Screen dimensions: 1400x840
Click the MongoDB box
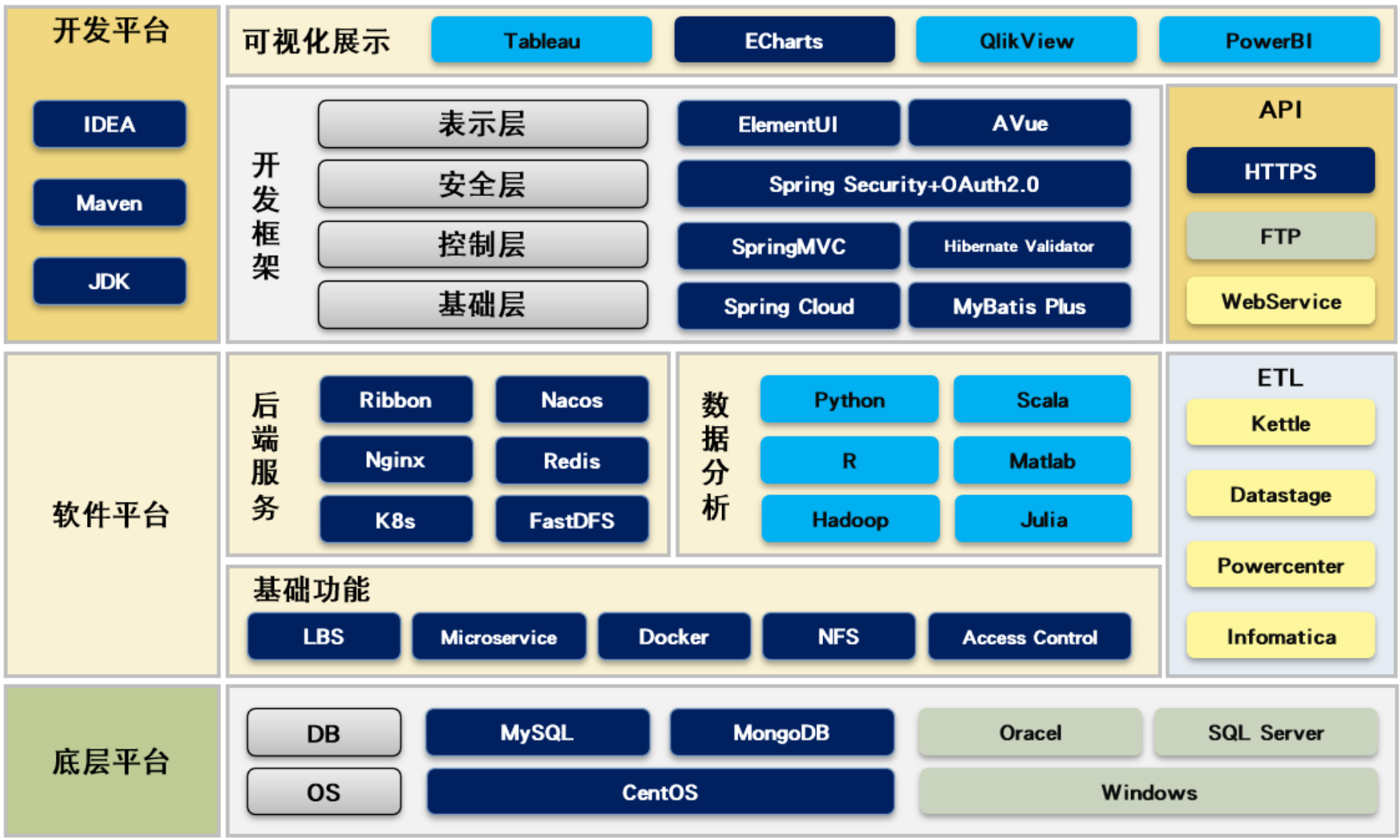coord(782,732)
